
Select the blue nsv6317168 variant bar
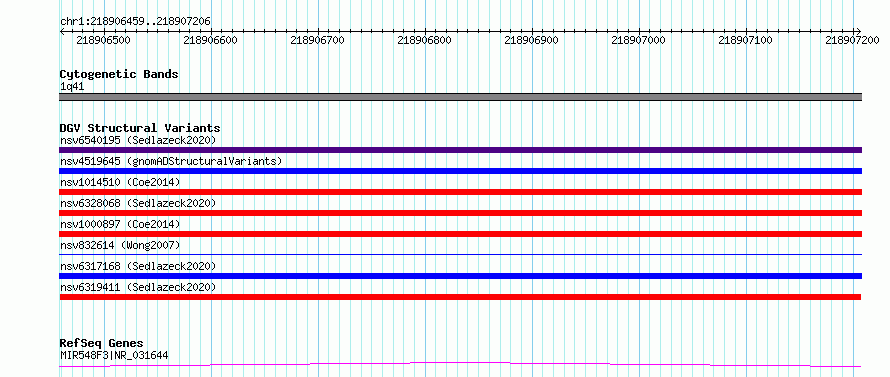(x=460, y=276)
